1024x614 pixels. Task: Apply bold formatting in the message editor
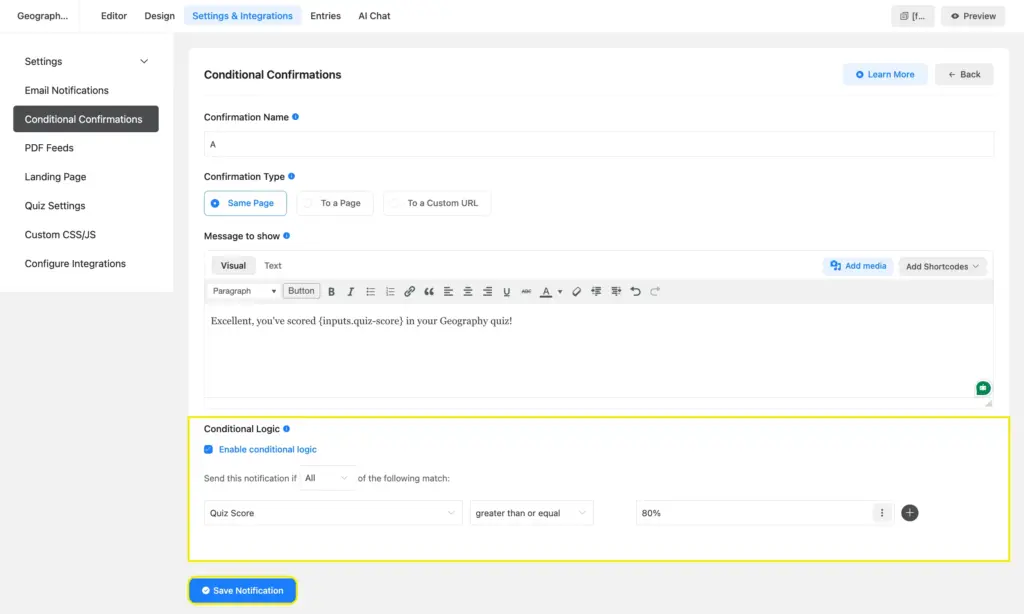point(331,291)
